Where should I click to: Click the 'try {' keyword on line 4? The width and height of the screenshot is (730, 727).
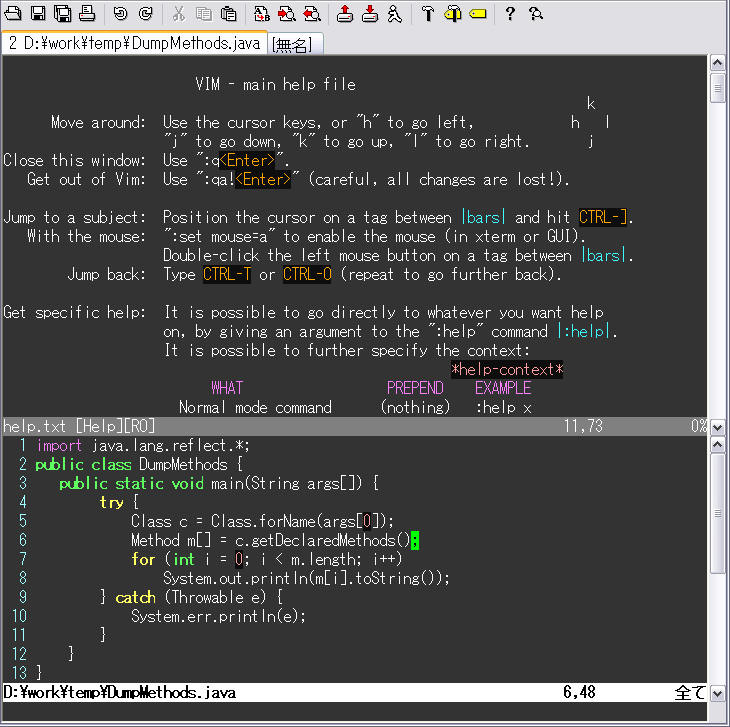point(119,503)
